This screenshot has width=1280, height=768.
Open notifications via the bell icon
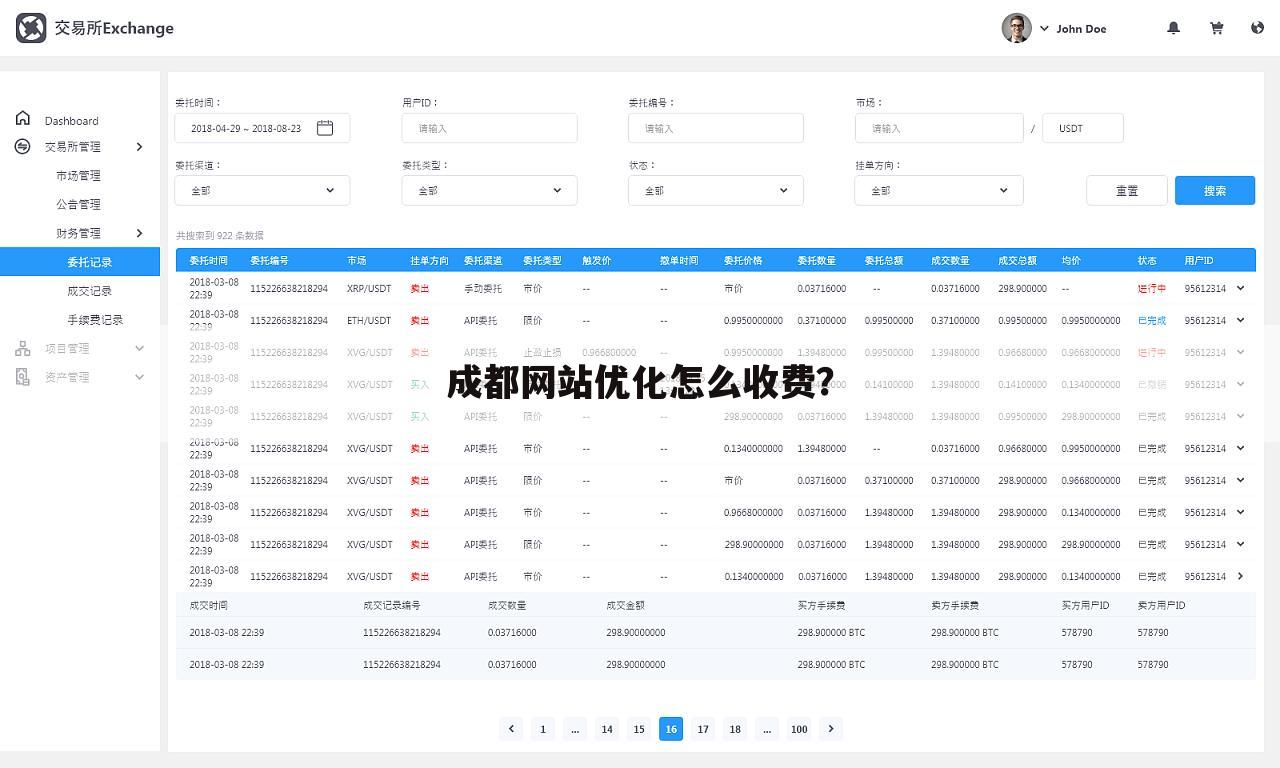pos(1173,28)
